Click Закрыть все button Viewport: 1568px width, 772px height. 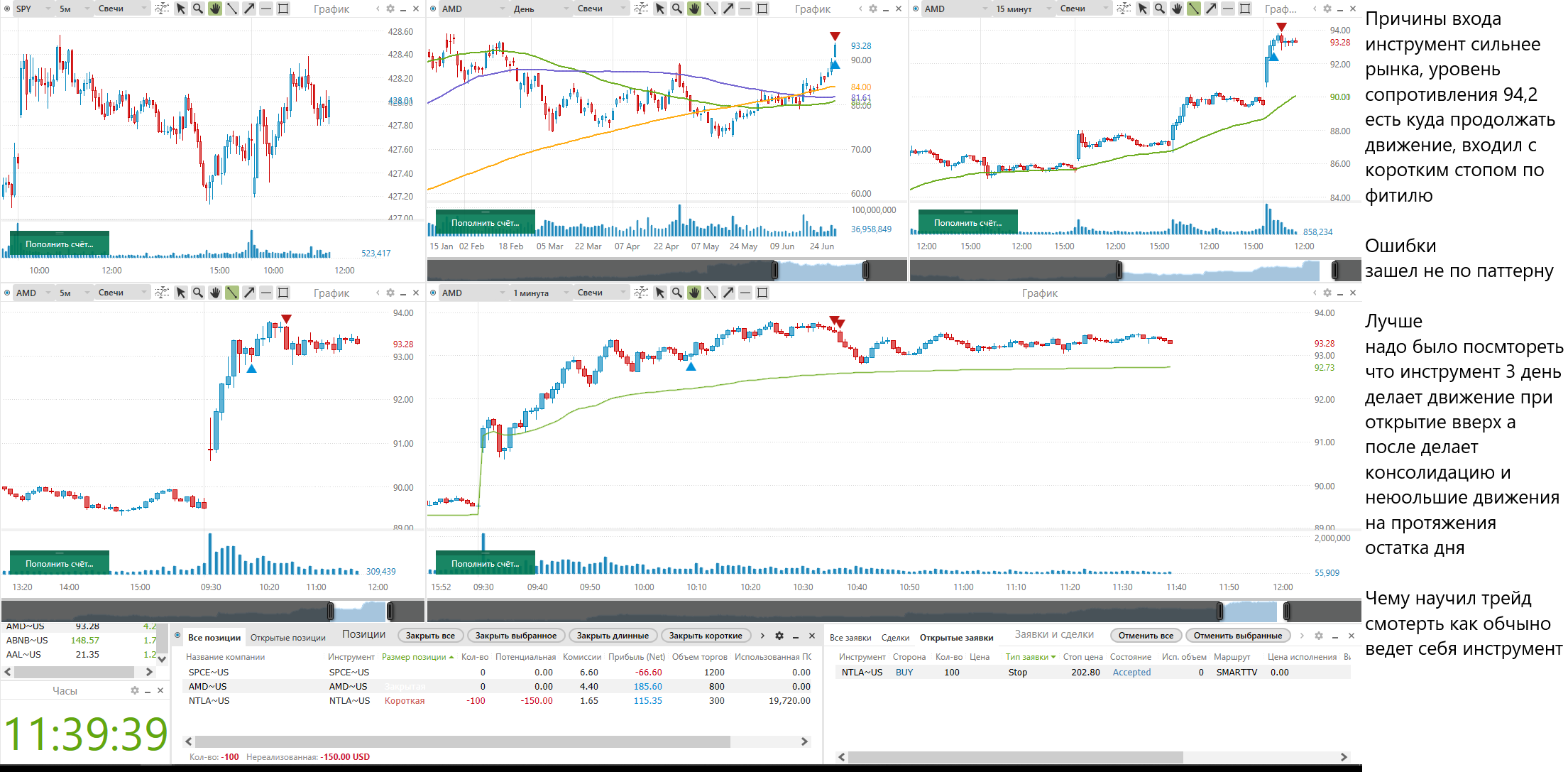point(430,636)
